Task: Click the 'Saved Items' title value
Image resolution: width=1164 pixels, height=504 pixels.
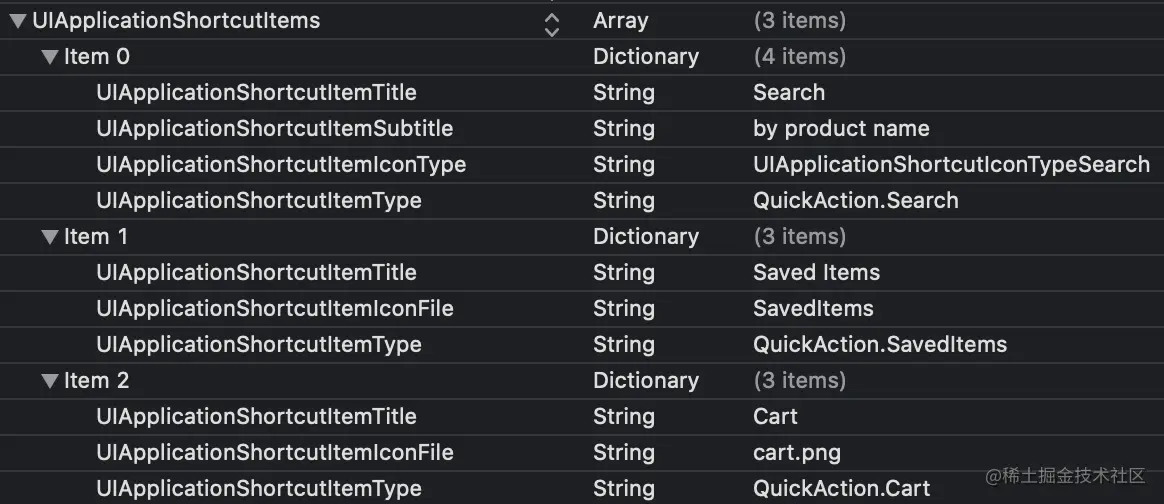Action: pyautogui.click(x=816, y=273)
